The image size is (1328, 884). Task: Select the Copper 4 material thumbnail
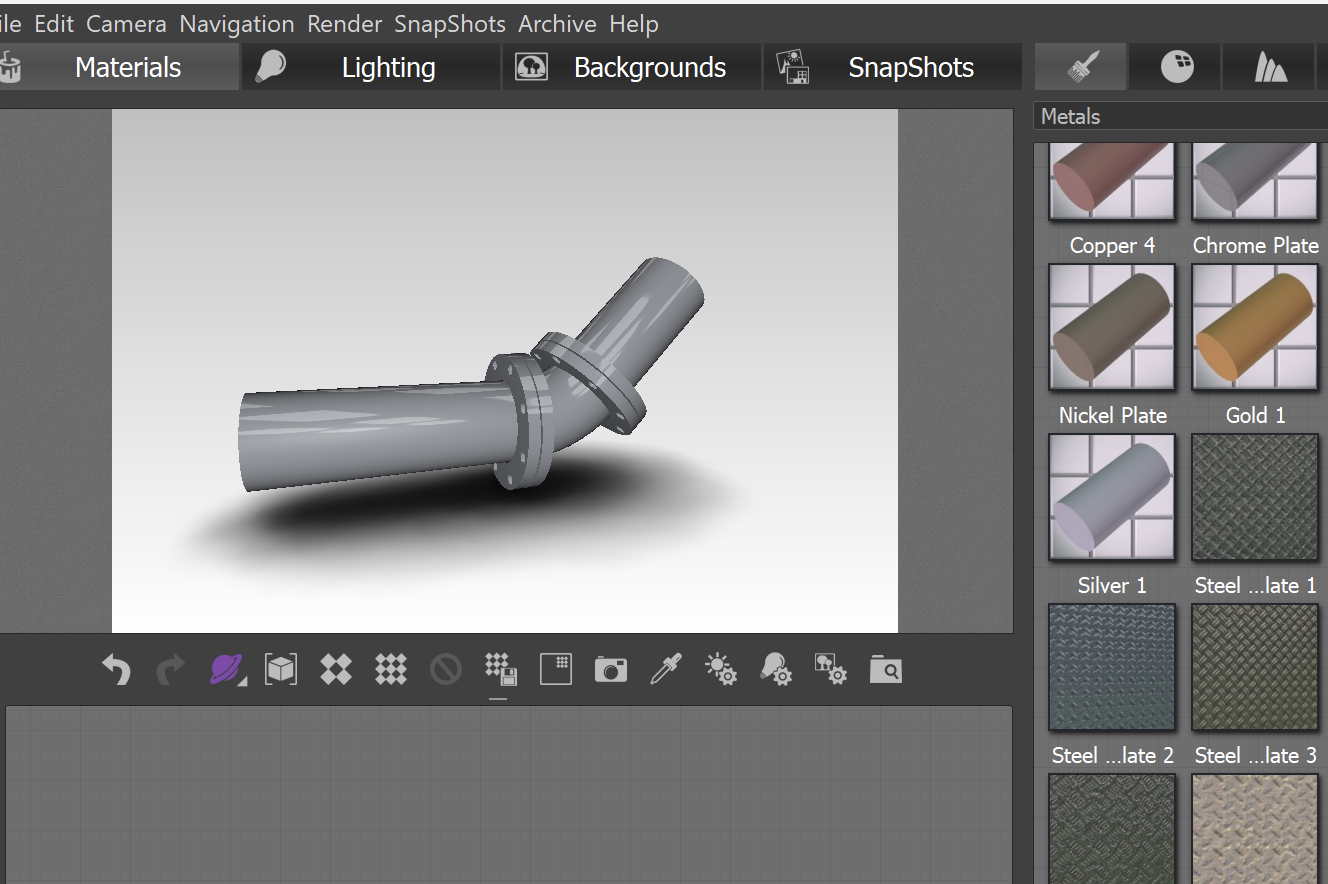coord(1112,182)
